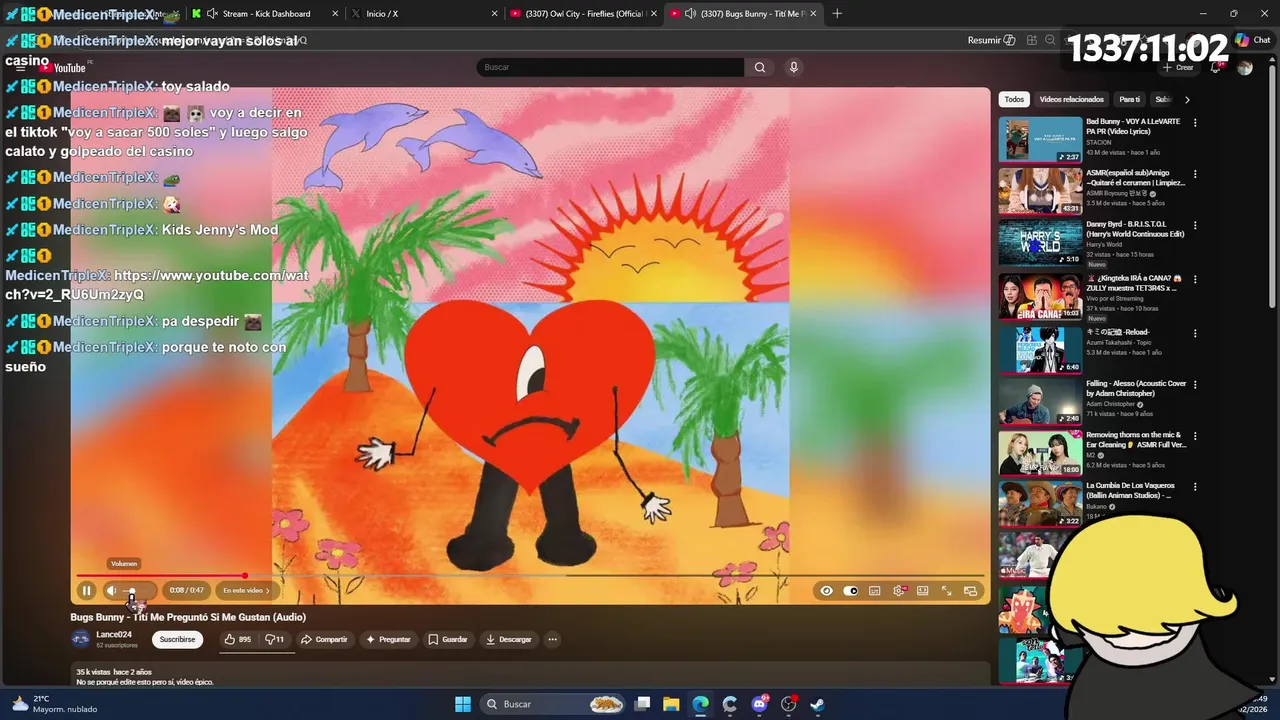Viewport: 1280px width, 720px height.
Task: Open the weather widget showing 21°C
Action: tap(55, 704)
